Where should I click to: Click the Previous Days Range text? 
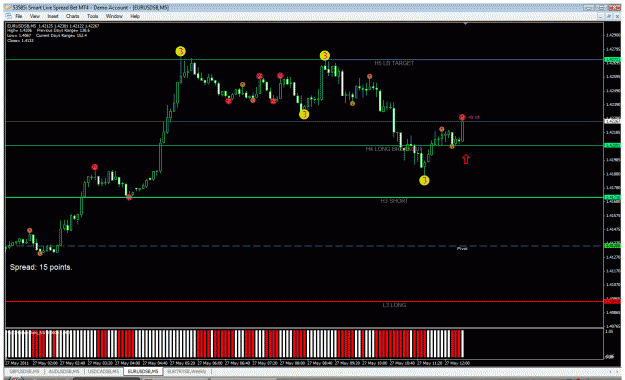click(63, 31)
